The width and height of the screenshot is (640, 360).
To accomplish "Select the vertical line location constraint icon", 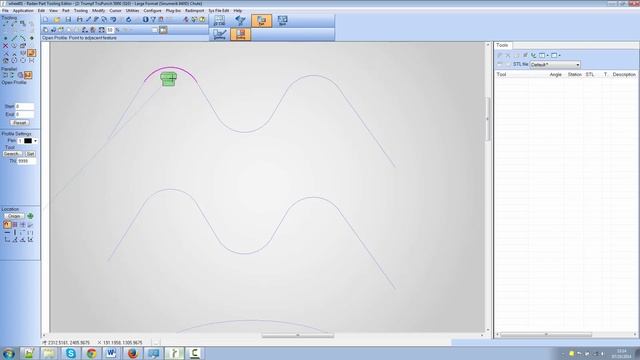I will point(15,232).
